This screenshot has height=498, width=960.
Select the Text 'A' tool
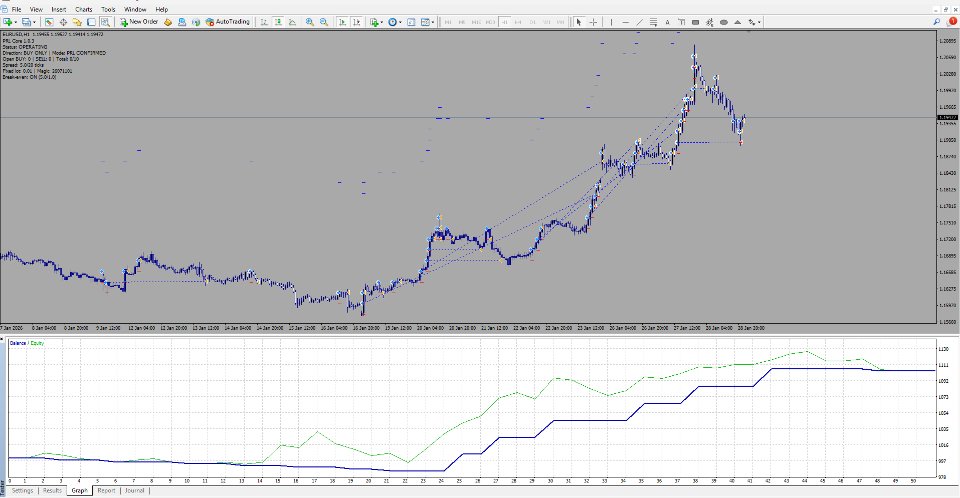click(x=667, y=22)
